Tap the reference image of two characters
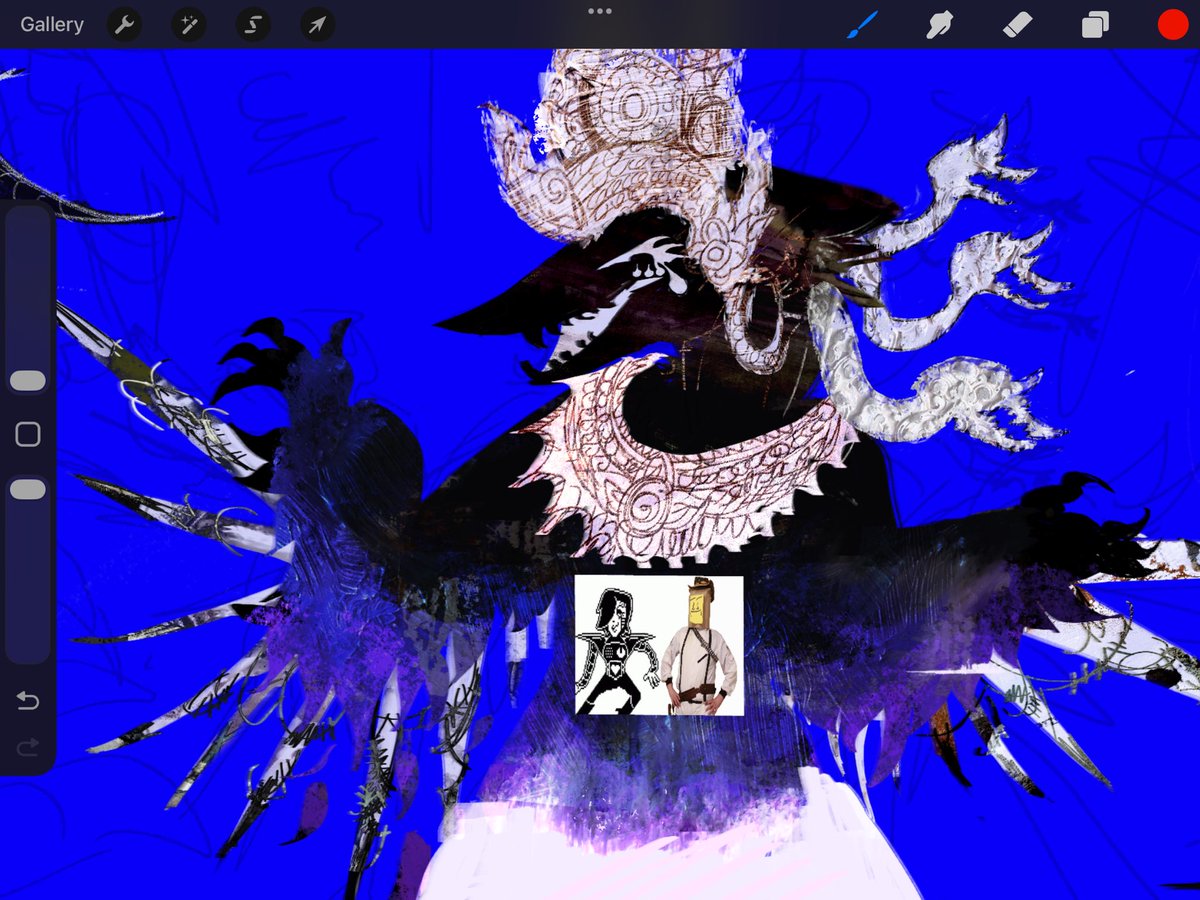This screenshot has height=900, width=1200. [659, 645]
